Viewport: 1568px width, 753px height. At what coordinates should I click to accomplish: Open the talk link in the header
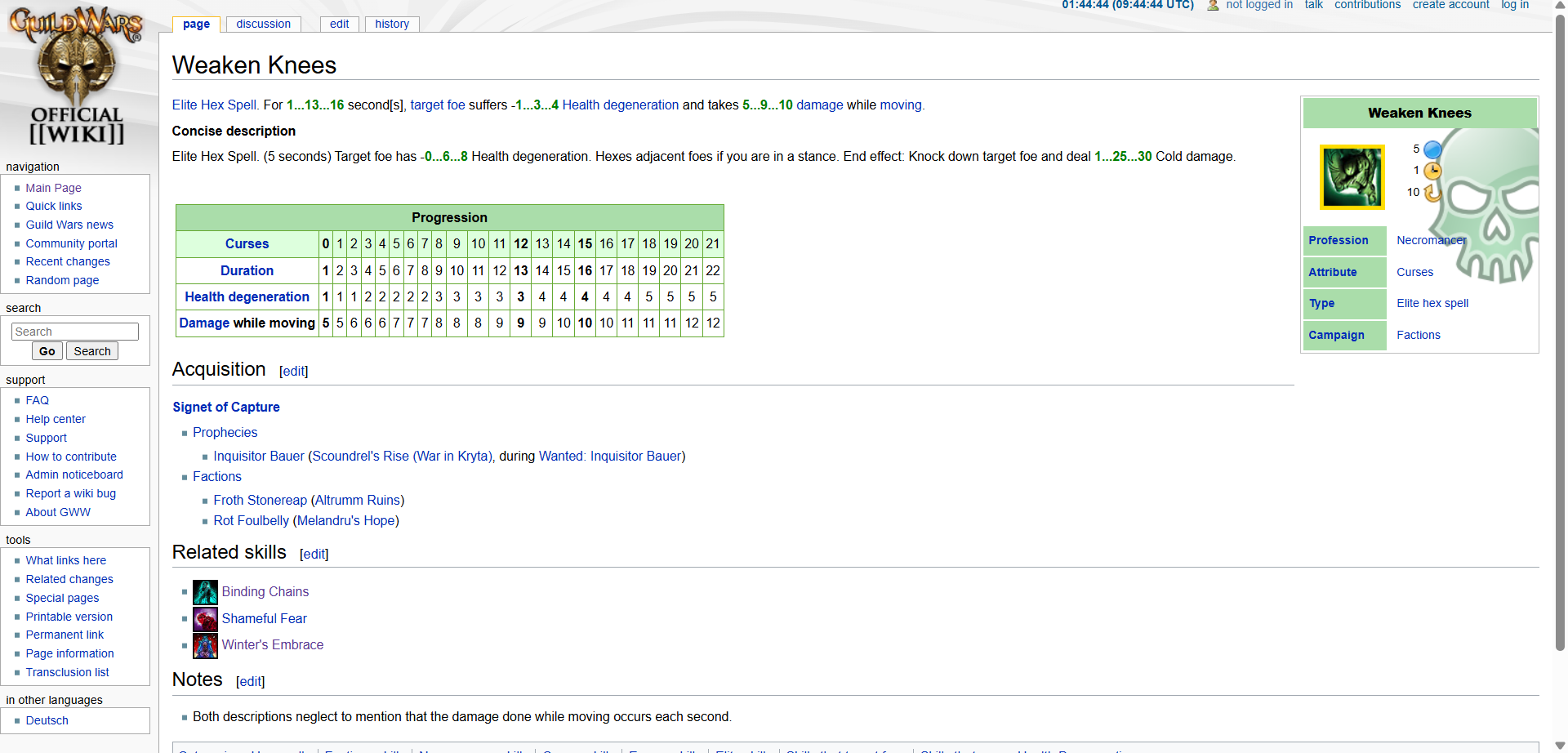[1313, 5]
